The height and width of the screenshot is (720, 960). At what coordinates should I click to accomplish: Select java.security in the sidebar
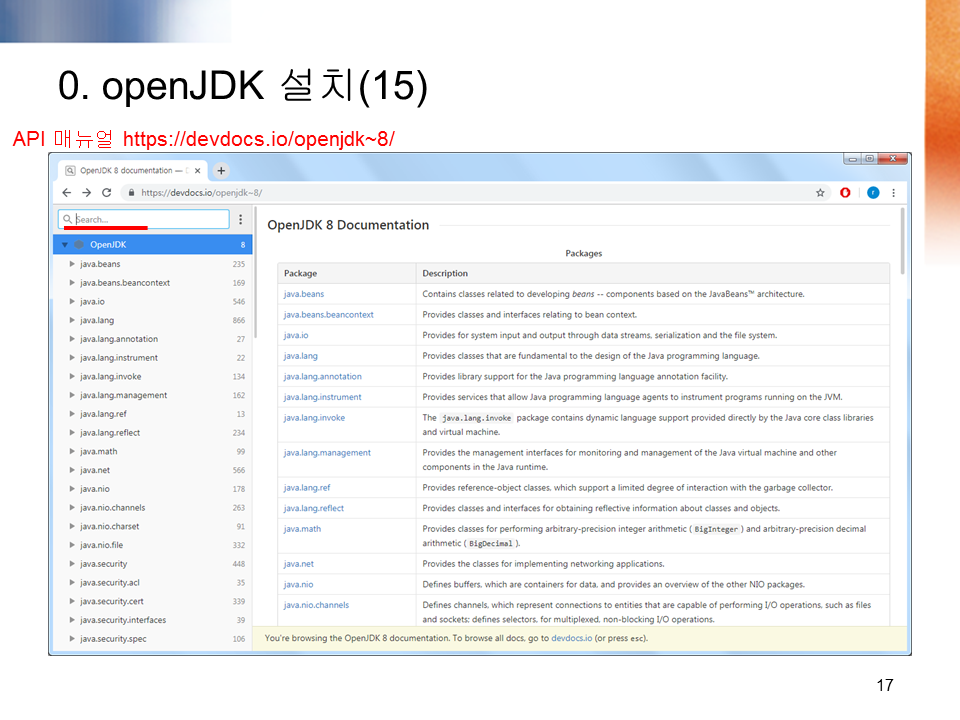coord(153,564)
